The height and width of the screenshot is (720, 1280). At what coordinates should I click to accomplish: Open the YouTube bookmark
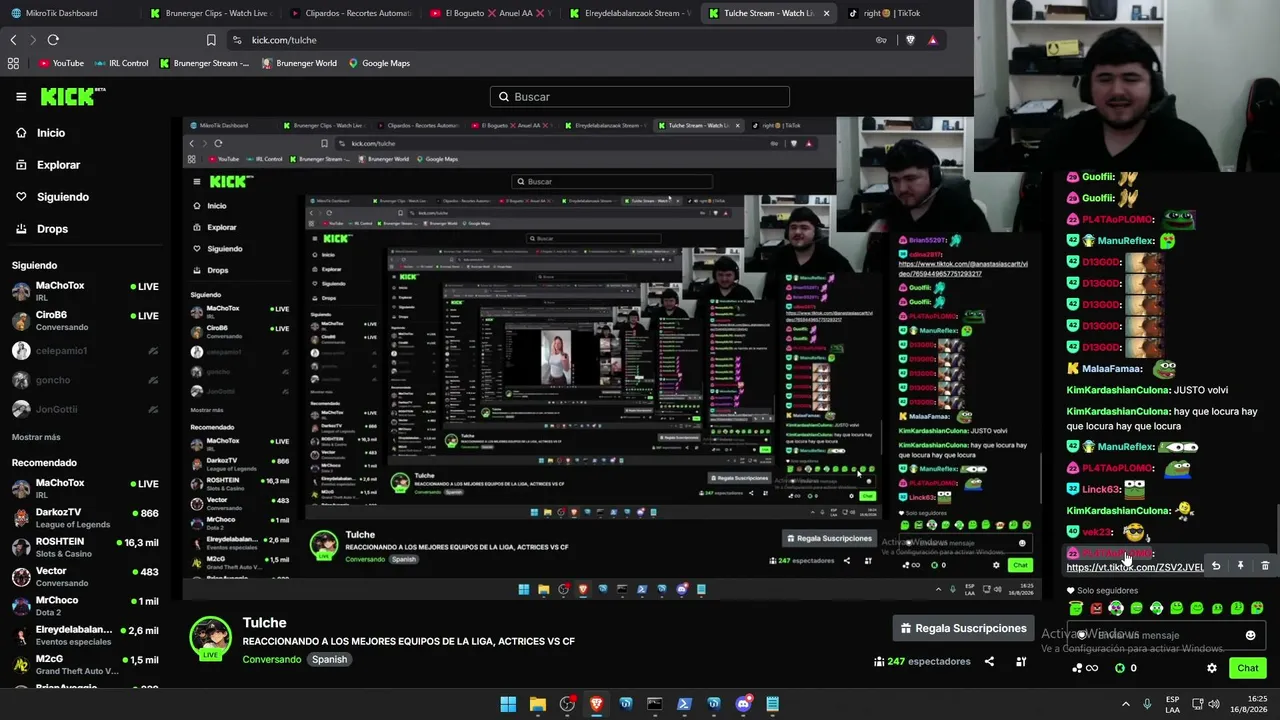click(61, 63)
